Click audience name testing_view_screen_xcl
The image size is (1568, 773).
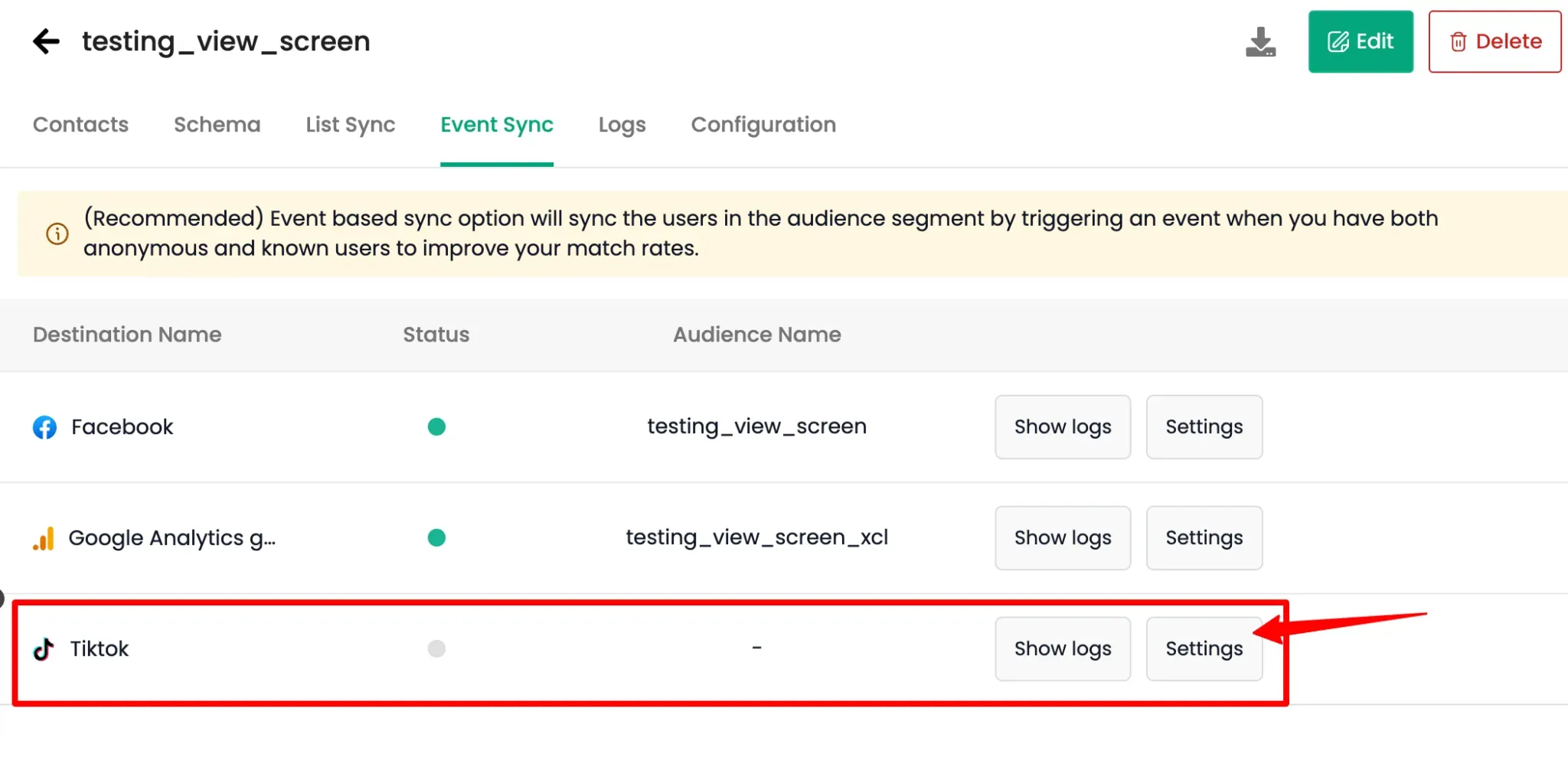click(x=757, y=537)
